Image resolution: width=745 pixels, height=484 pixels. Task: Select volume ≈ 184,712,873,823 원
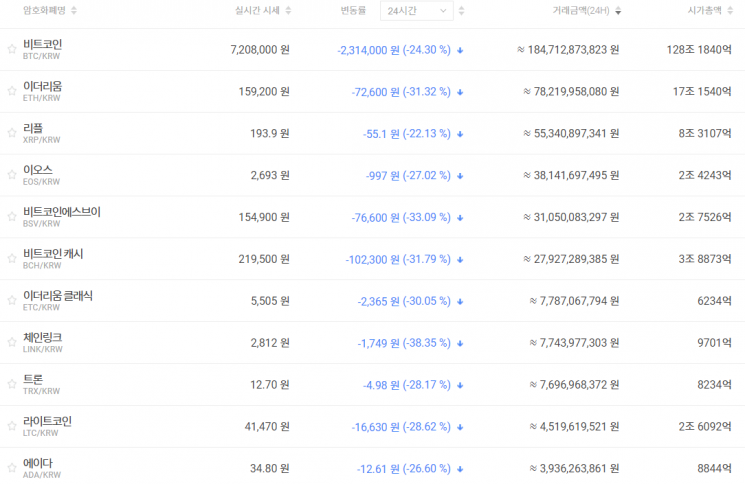click(568, 49)
